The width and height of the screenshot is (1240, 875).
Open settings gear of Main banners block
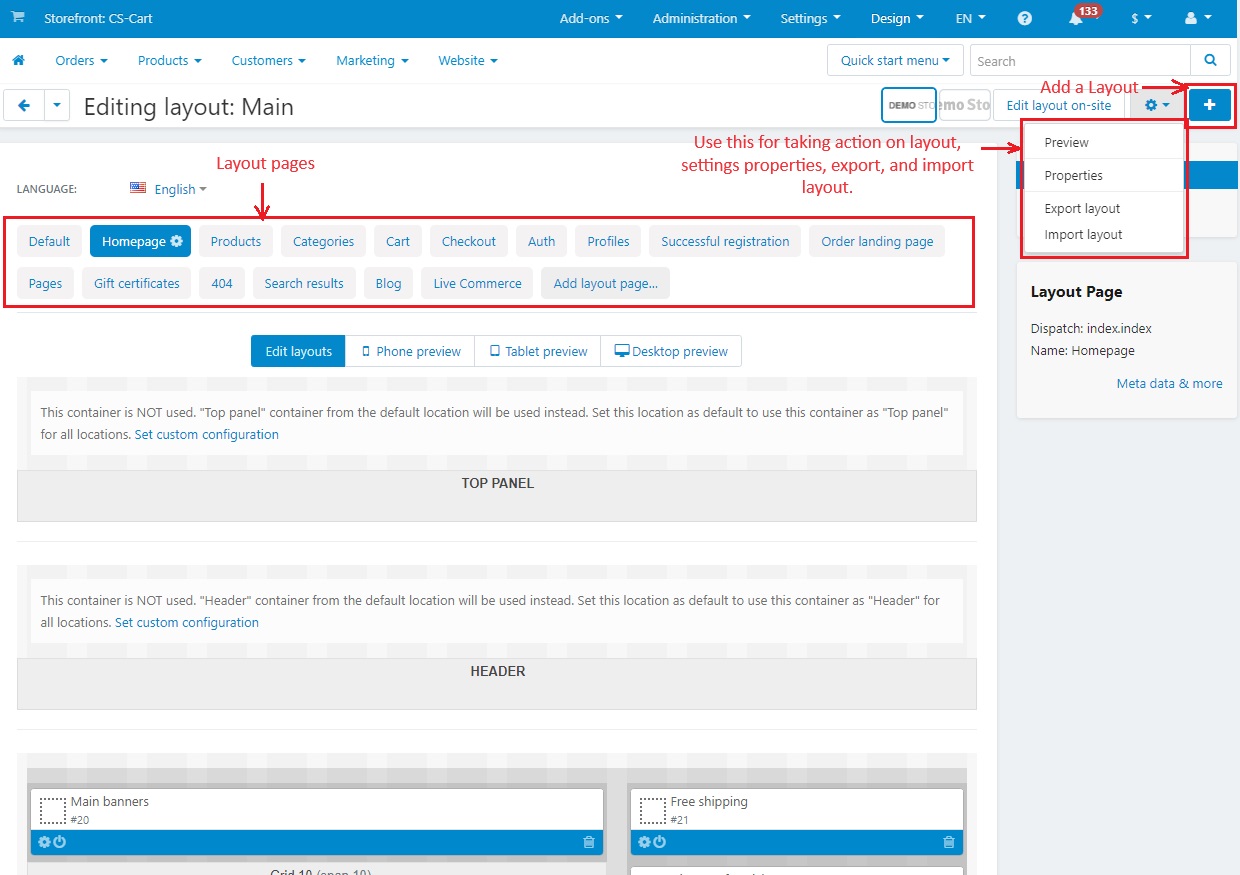tap(44, 842)
